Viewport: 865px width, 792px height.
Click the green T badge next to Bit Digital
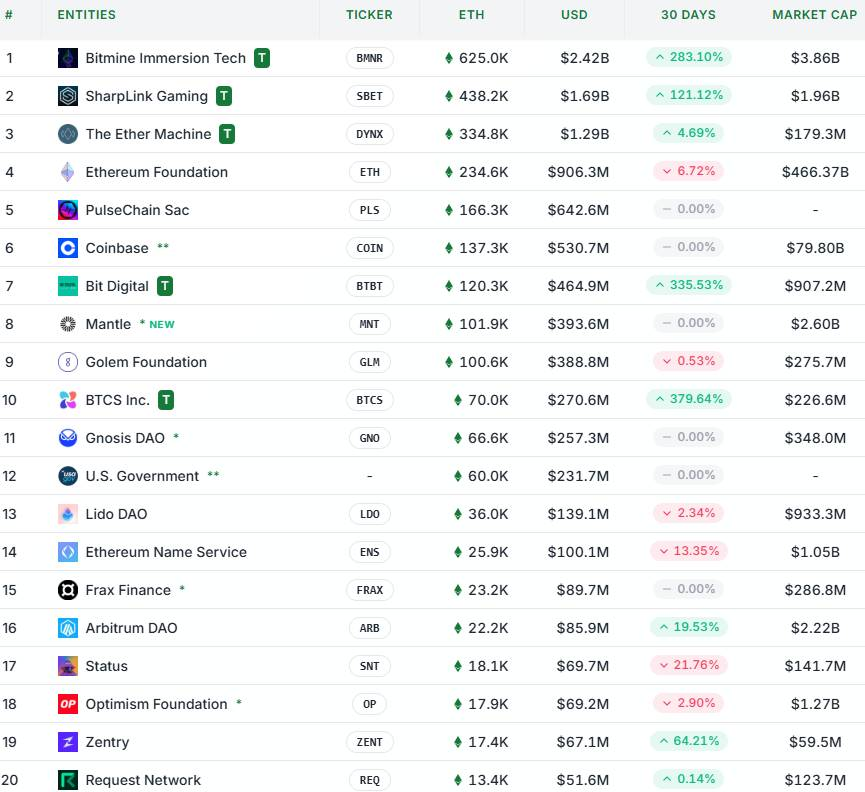pos(165,286)
